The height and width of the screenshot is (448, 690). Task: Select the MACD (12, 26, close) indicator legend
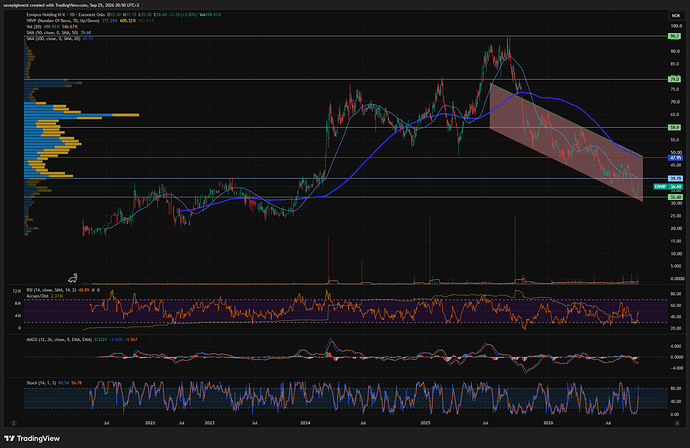click(x=59, y=340)
